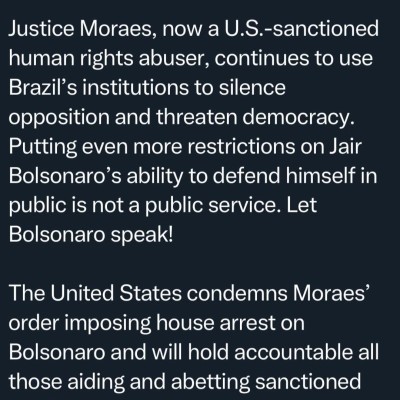Click "The United States" text
The image size is (400, 400).
(95, 293)
